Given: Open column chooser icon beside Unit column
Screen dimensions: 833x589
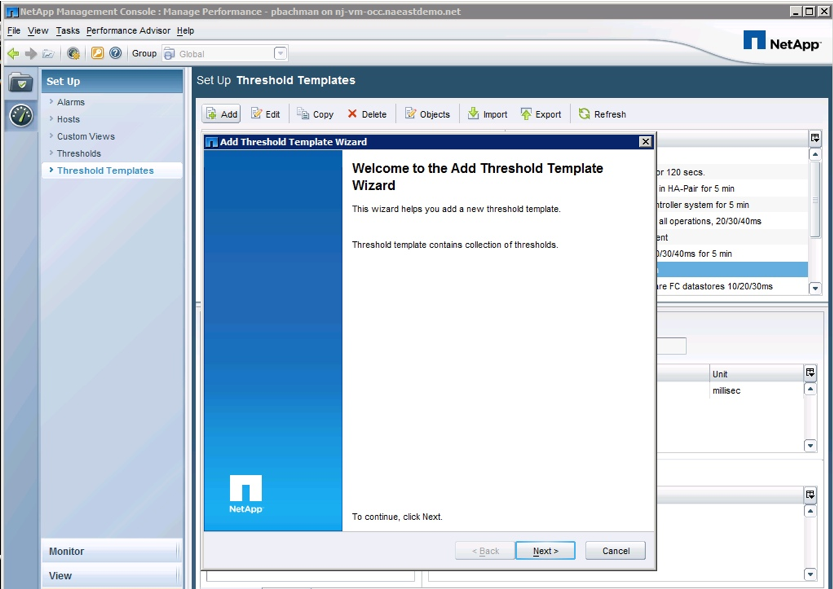Looking at the screenshot, I should (x=810, y=373).
